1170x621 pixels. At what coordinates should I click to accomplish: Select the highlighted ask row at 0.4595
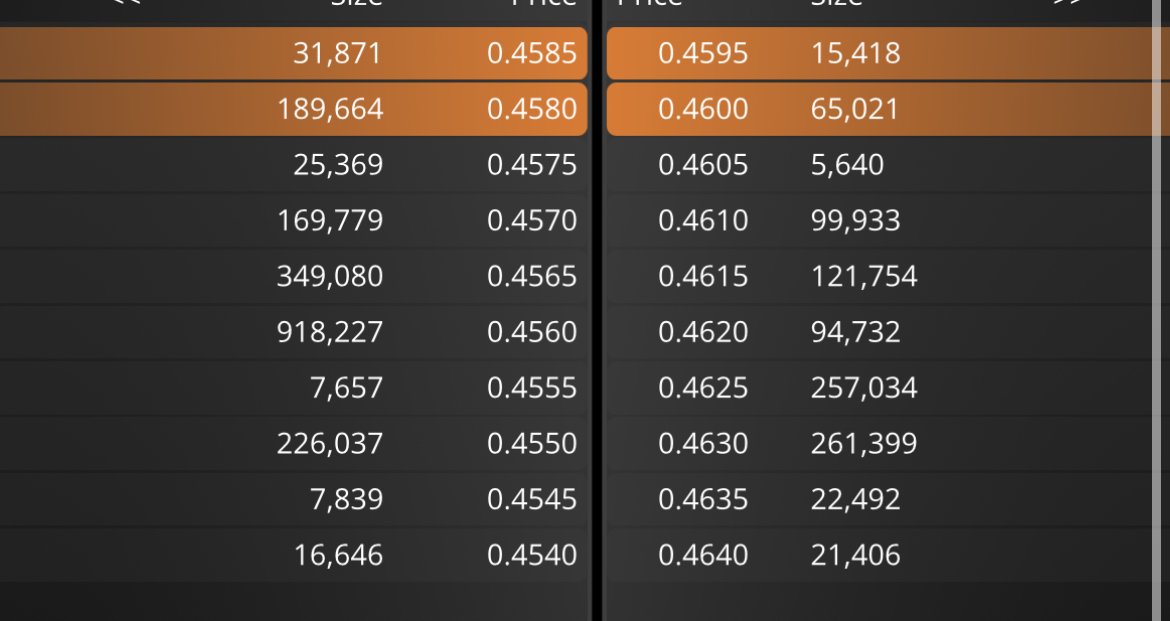click(880, 53)
